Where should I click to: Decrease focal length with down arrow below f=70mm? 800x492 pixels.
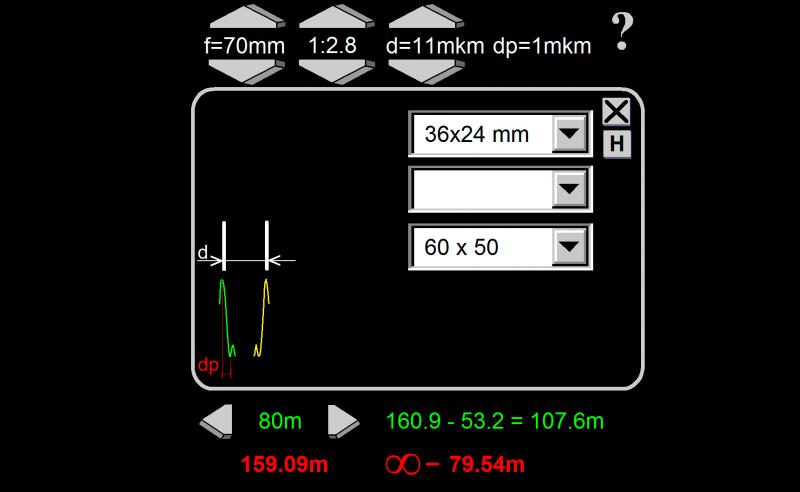(x=247, y=72)
